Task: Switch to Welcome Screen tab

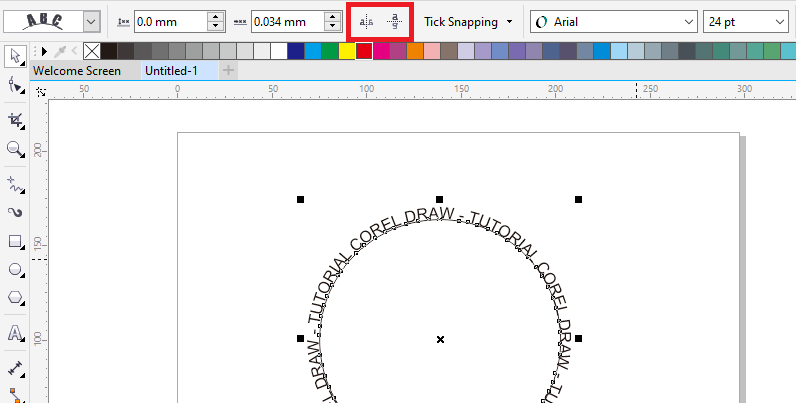Action: (x=77, y=71)
